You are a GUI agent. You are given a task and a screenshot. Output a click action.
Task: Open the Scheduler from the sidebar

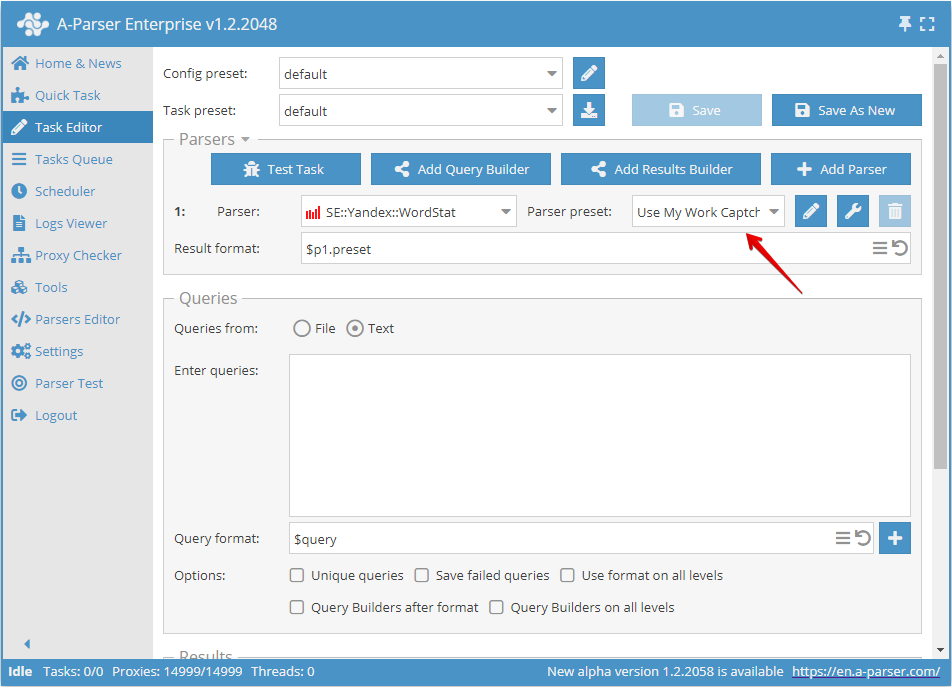[x=63, y=191]
